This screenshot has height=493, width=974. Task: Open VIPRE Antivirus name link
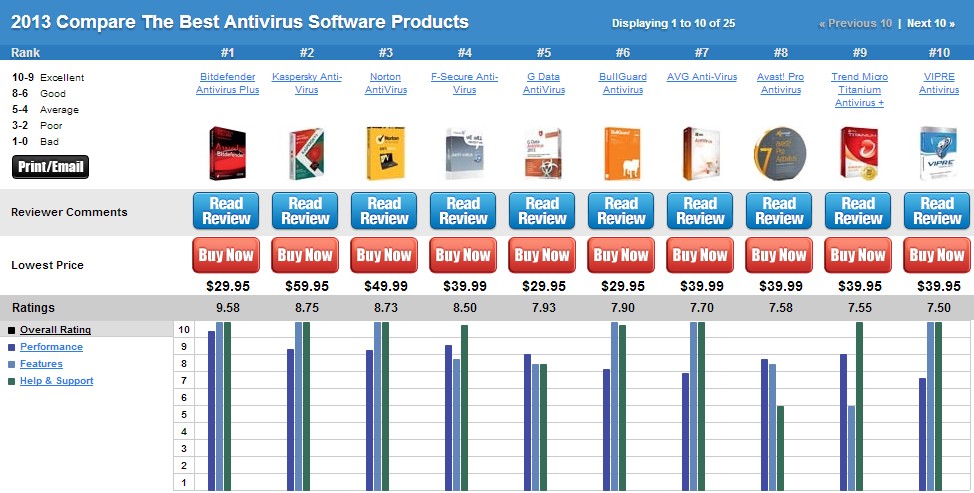point(939,83)
